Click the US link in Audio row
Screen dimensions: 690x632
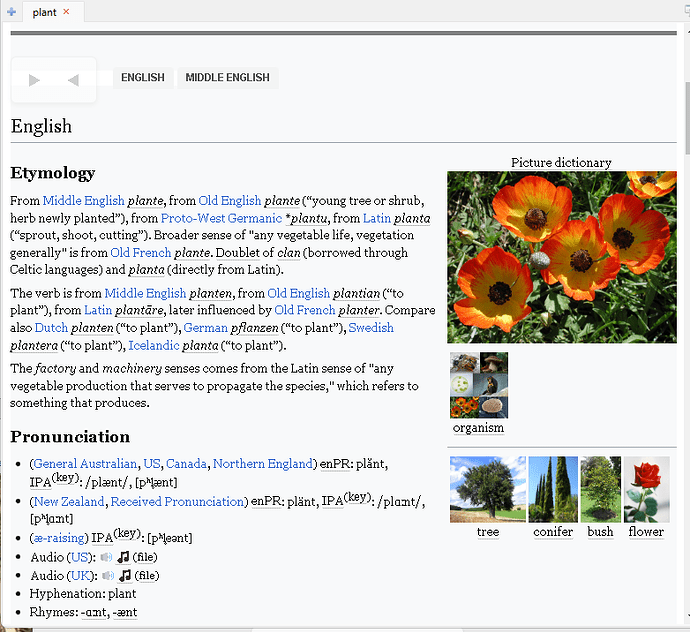pyautogui.click(x=80, y=558)
